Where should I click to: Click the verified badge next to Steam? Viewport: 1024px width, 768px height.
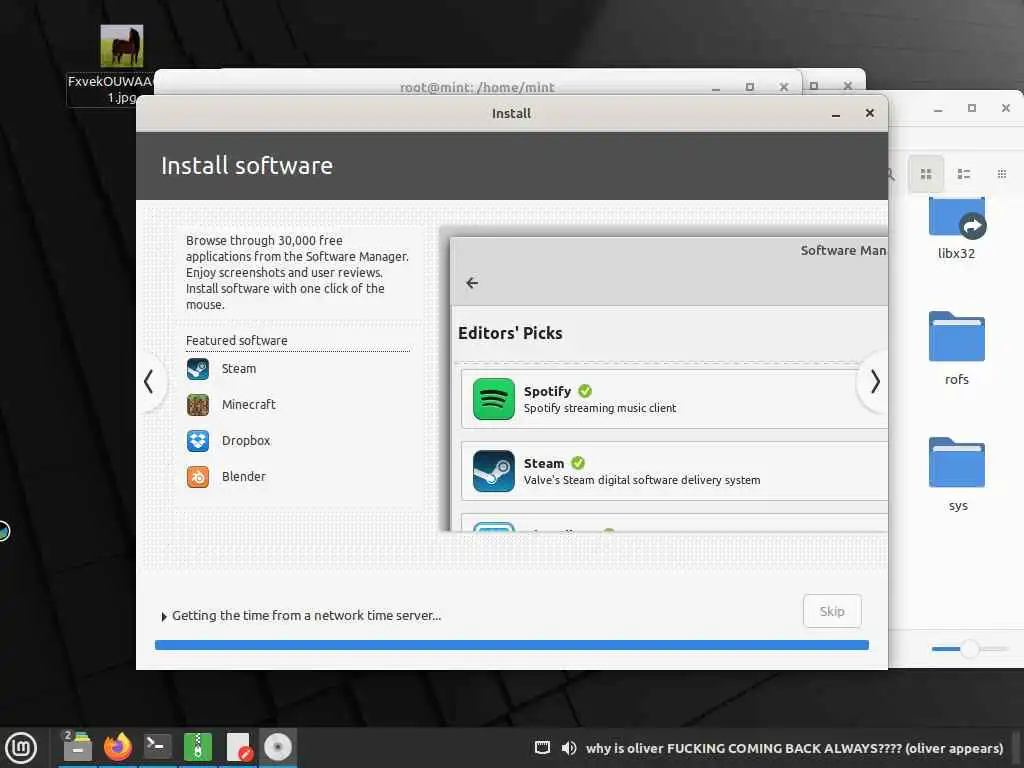pos(578,463)
